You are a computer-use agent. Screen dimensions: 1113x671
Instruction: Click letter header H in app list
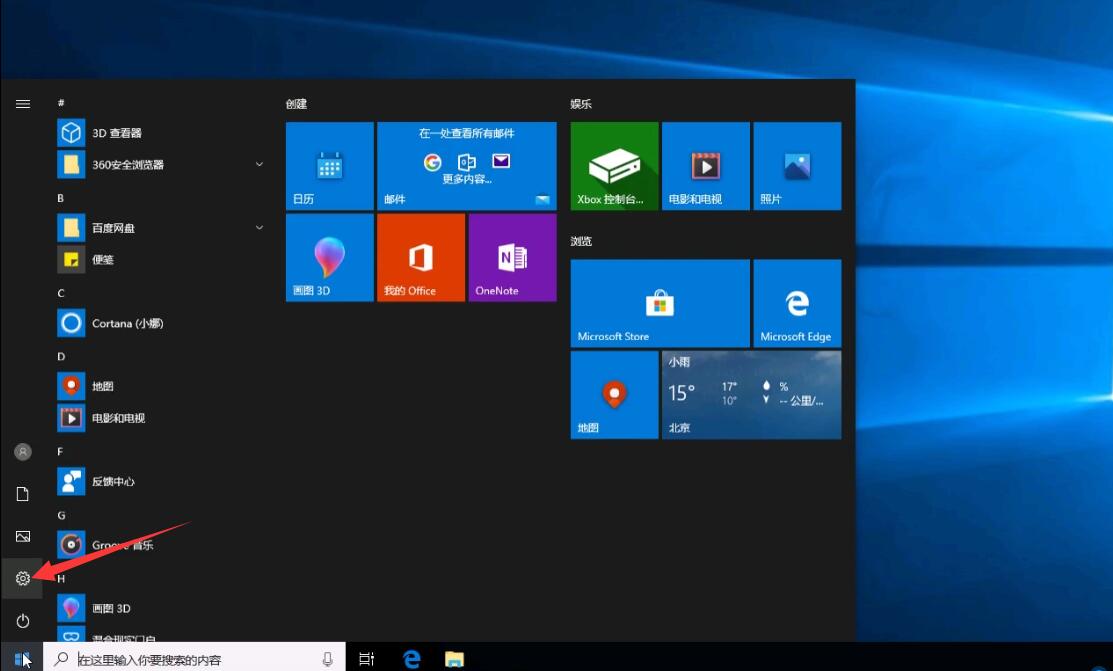tap(61, 579)
